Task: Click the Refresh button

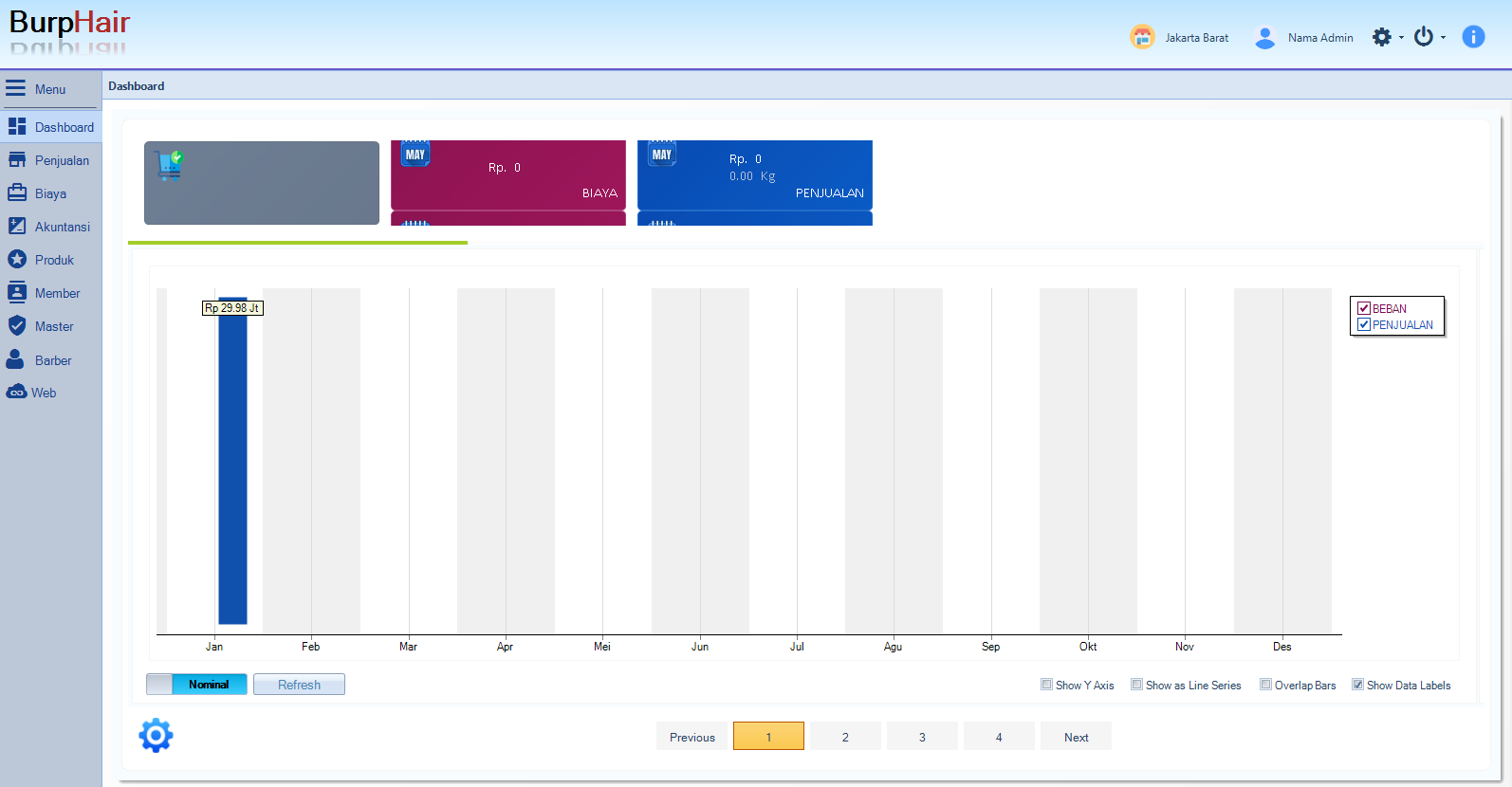Action: point(299,685)
